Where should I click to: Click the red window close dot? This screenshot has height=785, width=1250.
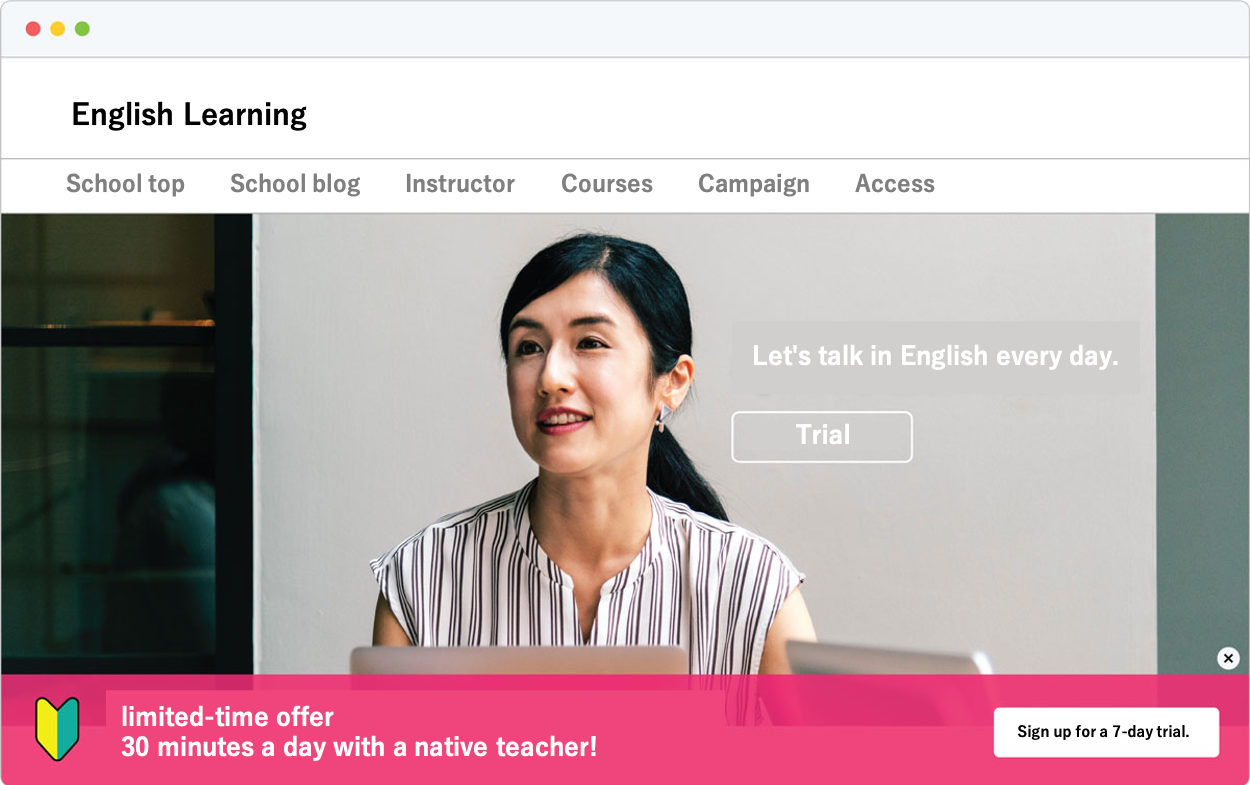pos(33,29)
